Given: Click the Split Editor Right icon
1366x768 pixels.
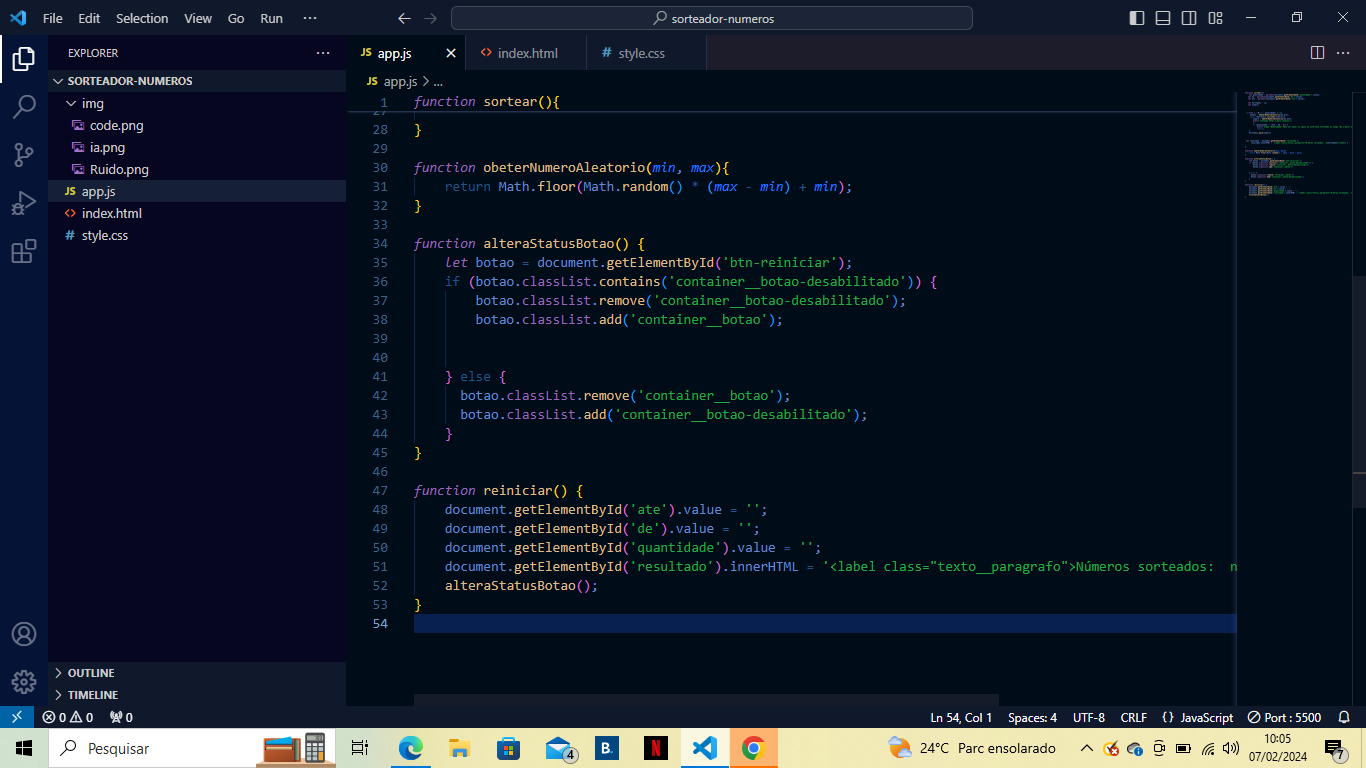Looking at the screenshot, I should [1317, 53].
